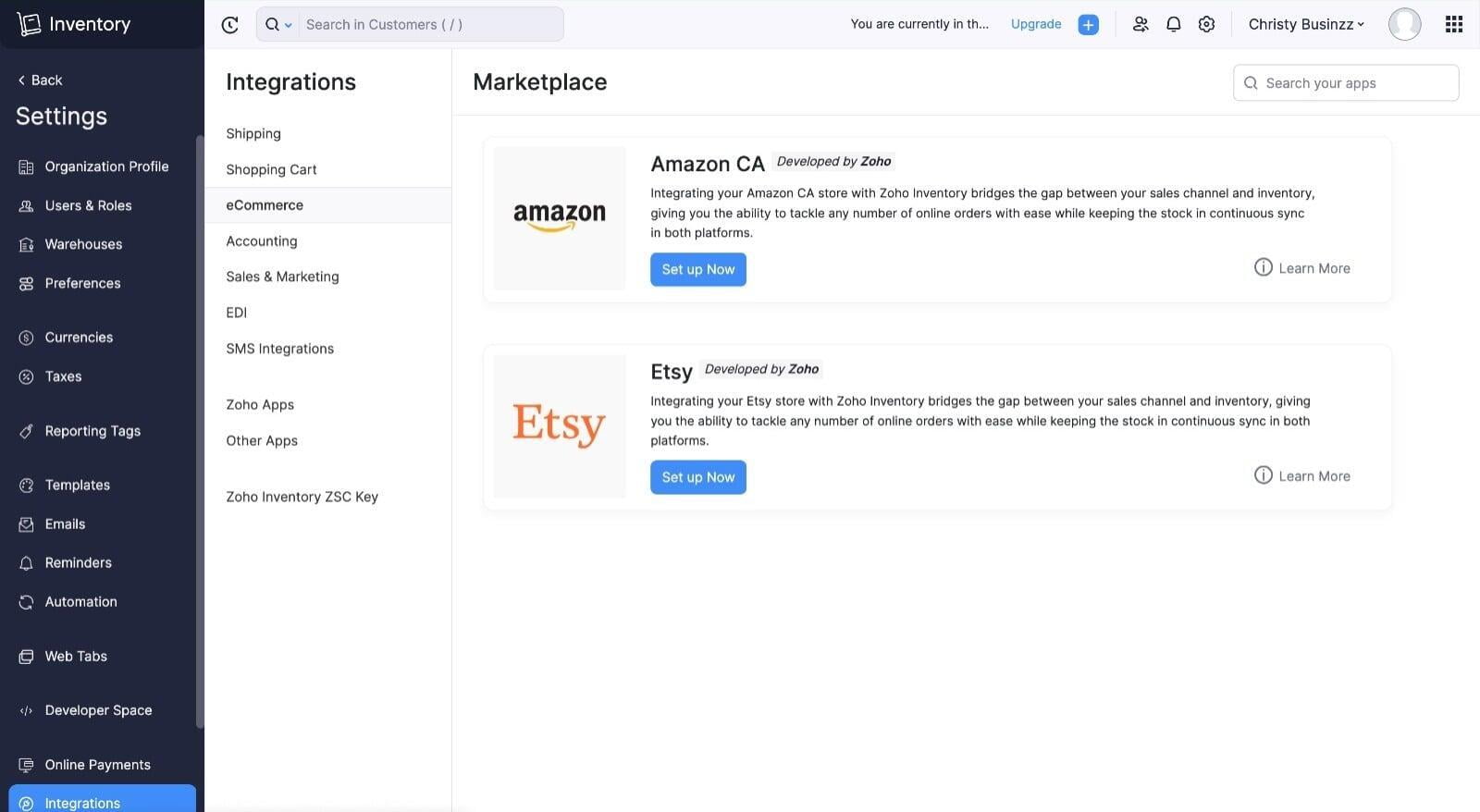
Task: Open Accounting integrations
Action: pyautogui.click(x=262, y=240)
